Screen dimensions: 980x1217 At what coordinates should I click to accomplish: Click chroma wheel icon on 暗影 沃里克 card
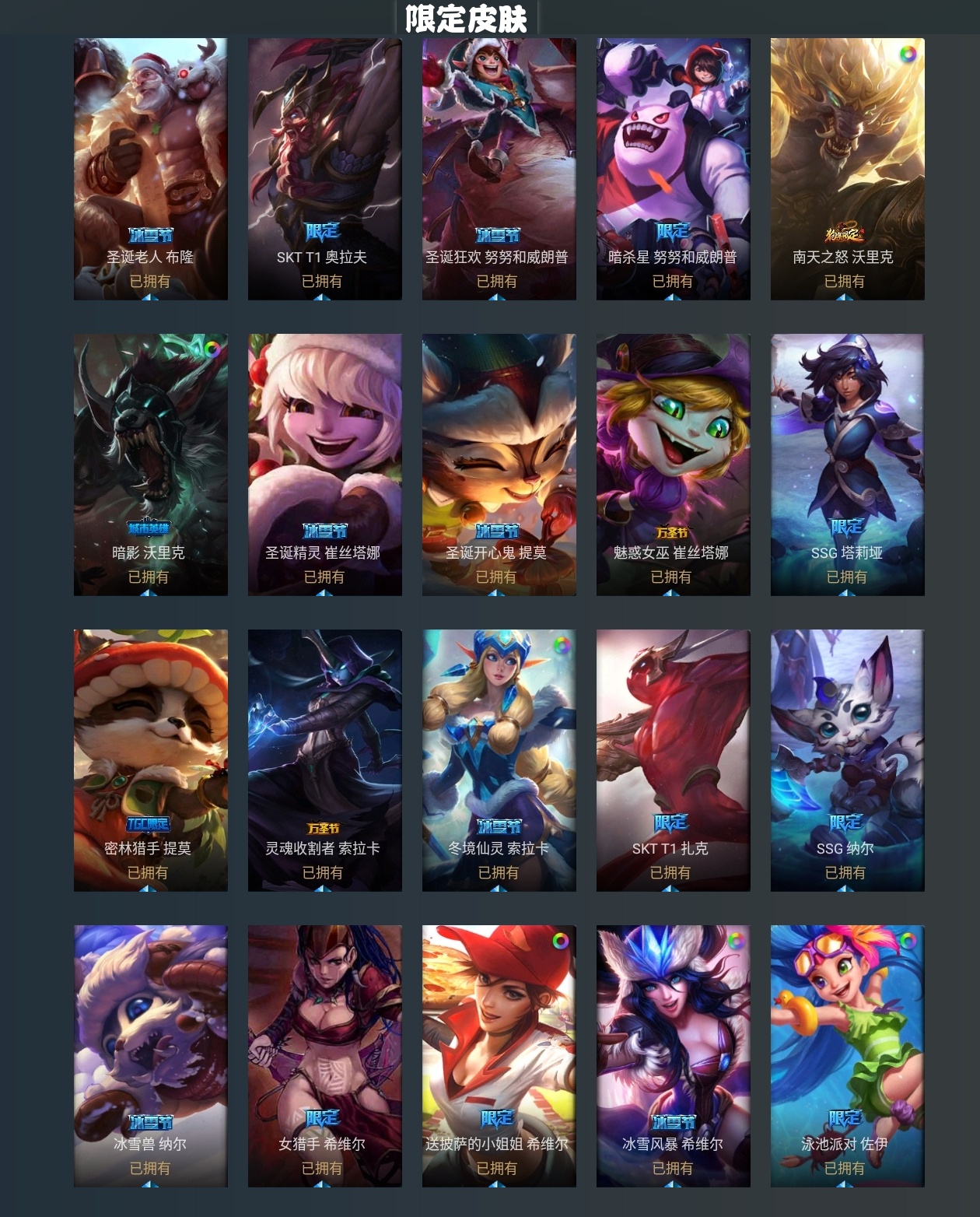(x=211, y=350)
